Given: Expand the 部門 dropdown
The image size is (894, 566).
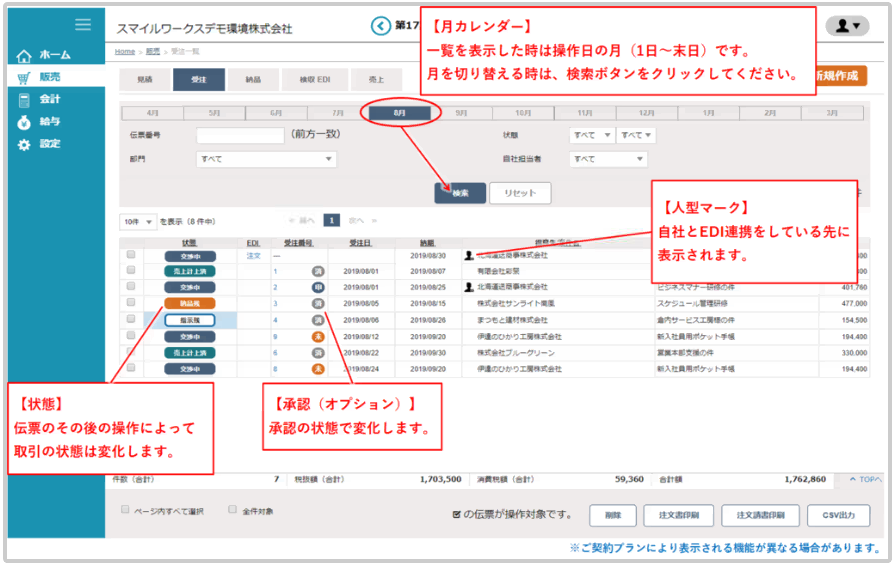Looking at the screenshot, I should 266,159.
